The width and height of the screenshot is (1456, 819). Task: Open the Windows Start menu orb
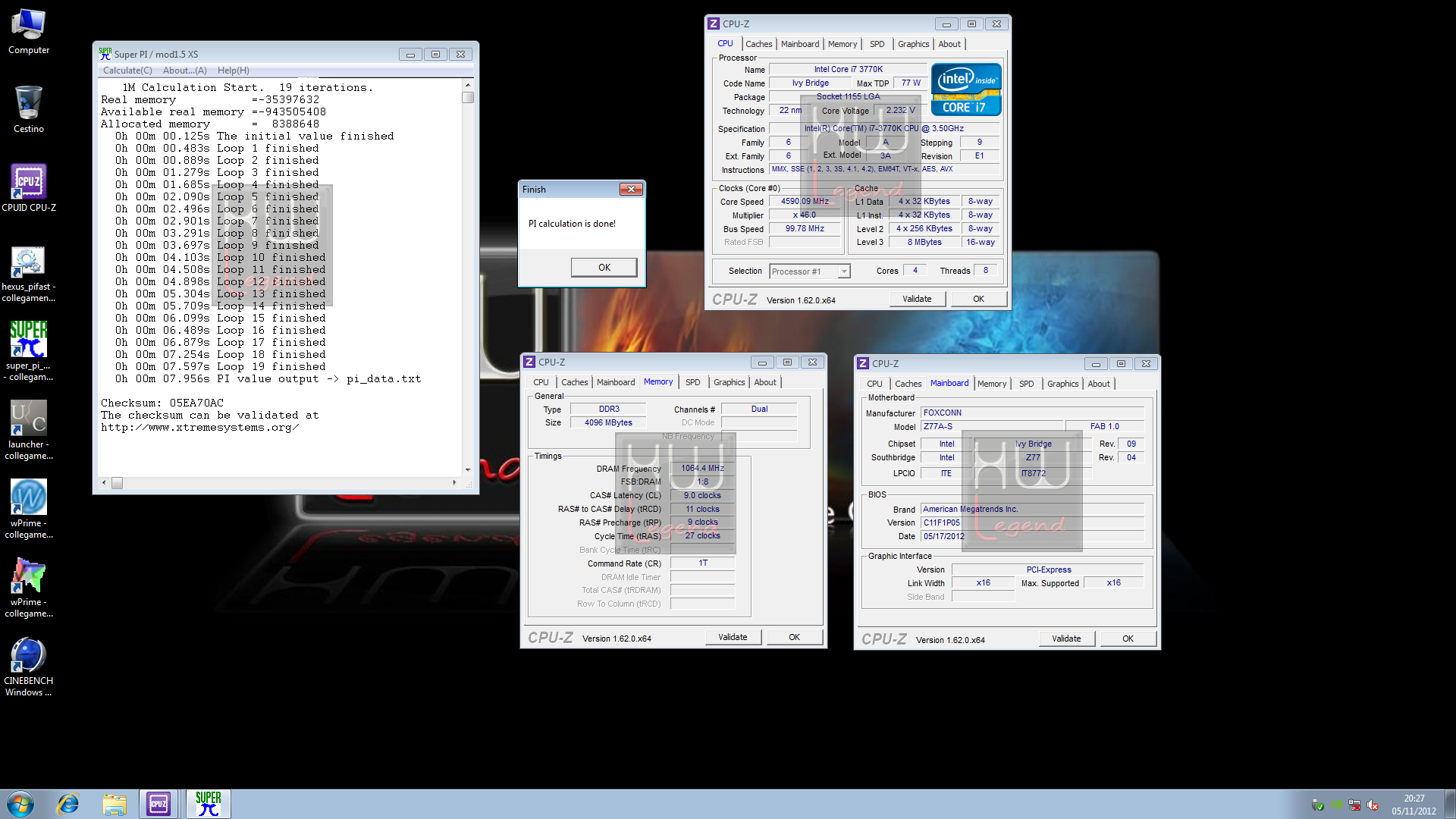(20, 804)
